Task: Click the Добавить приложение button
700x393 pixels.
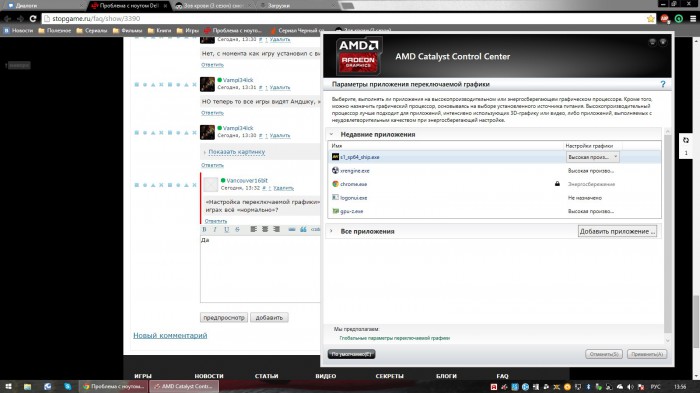Action: 617,231
